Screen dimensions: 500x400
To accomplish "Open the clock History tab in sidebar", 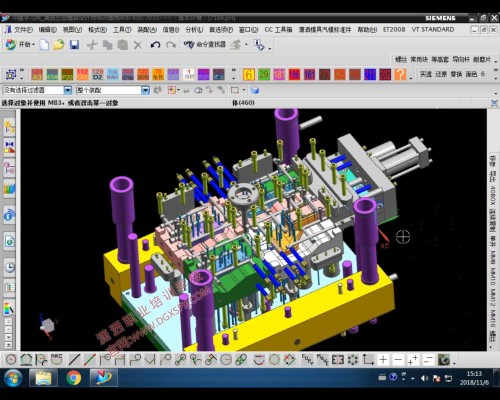I will 10,267.
